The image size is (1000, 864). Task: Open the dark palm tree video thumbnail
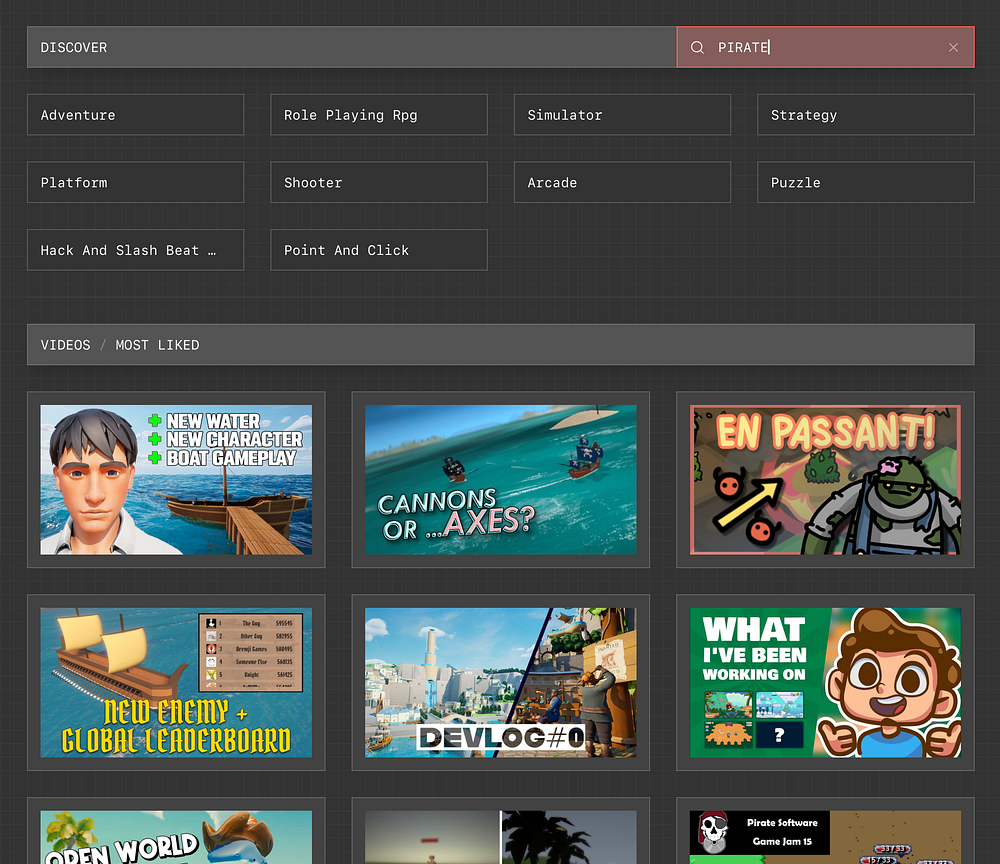coord(501,837)
